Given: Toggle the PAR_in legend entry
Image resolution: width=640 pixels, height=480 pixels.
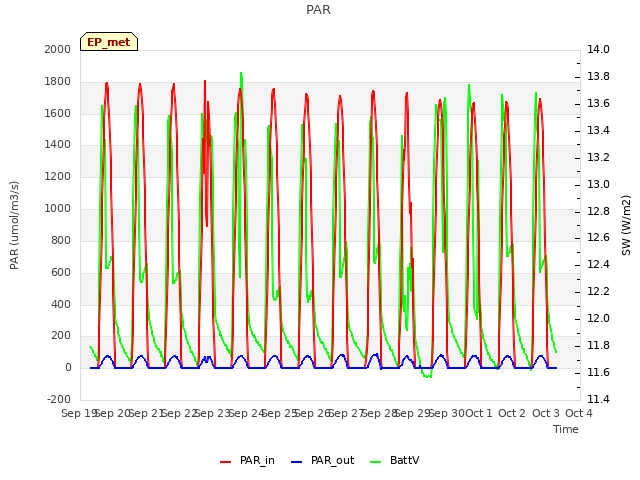Looking at the screenshot, I should (247, 460).
